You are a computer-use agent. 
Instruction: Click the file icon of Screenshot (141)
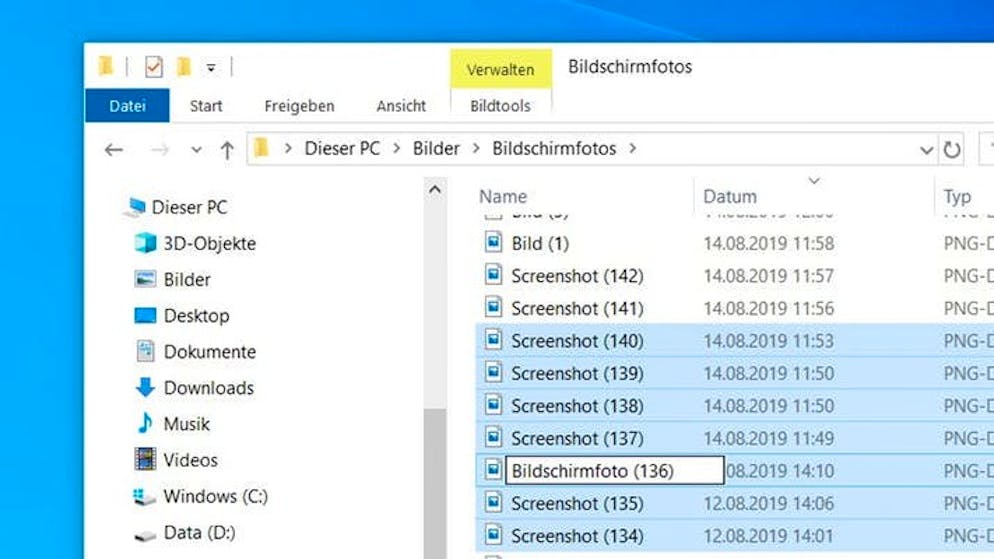coord(494,307)
